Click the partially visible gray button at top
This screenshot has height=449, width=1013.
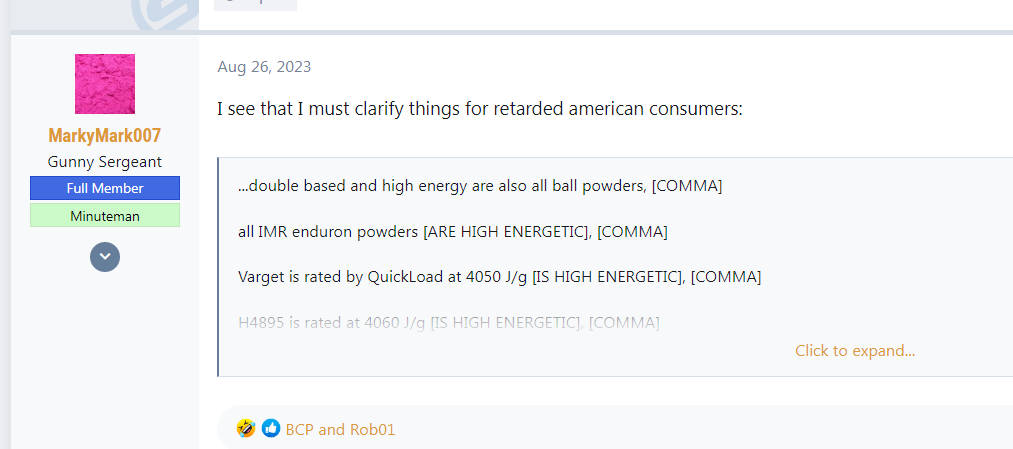pos(255,5)
